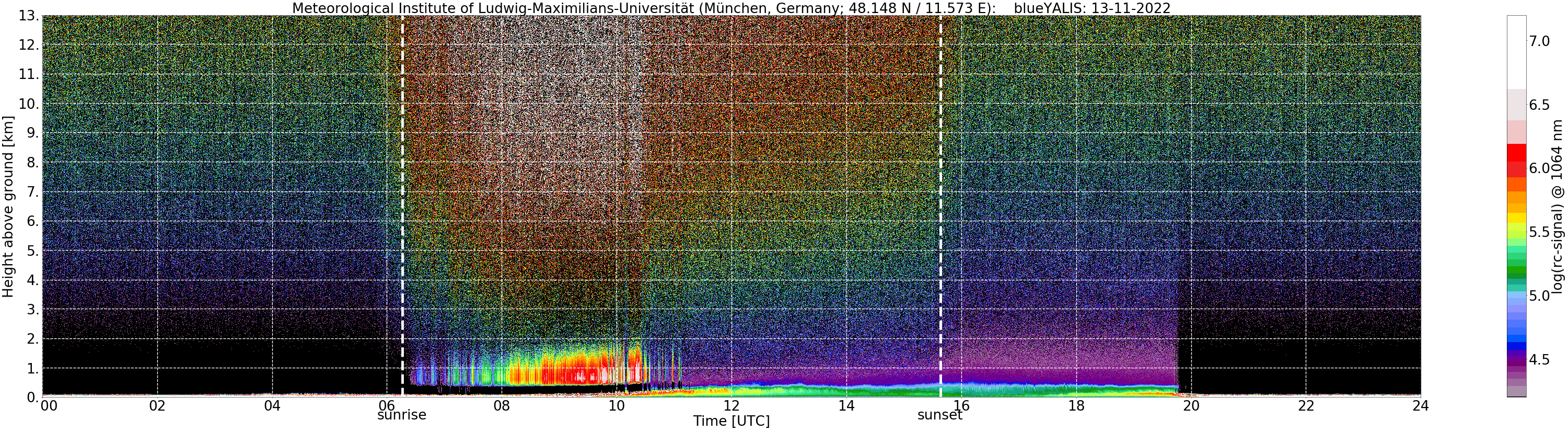Click the dashed sunset marker line

[940, 206]
